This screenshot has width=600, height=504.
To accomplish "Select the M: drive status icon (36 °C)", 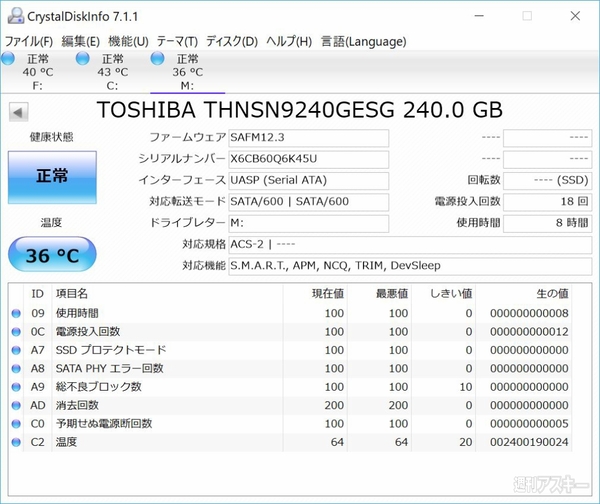I will [x=157, y=59].
